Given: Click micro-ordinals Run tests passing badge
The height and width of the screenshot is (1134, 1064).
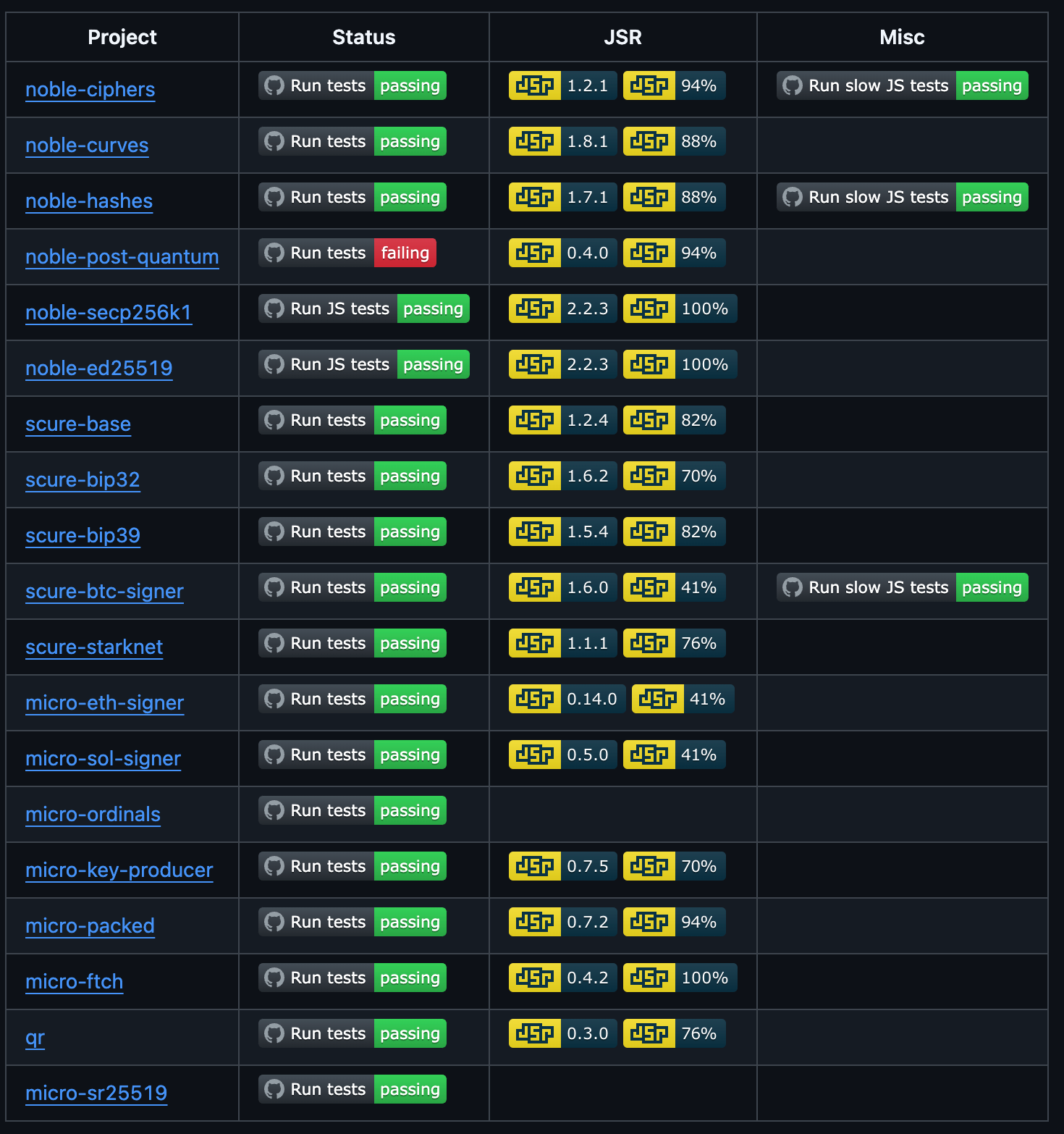Looking at the screenshot, I should [352, 810].
